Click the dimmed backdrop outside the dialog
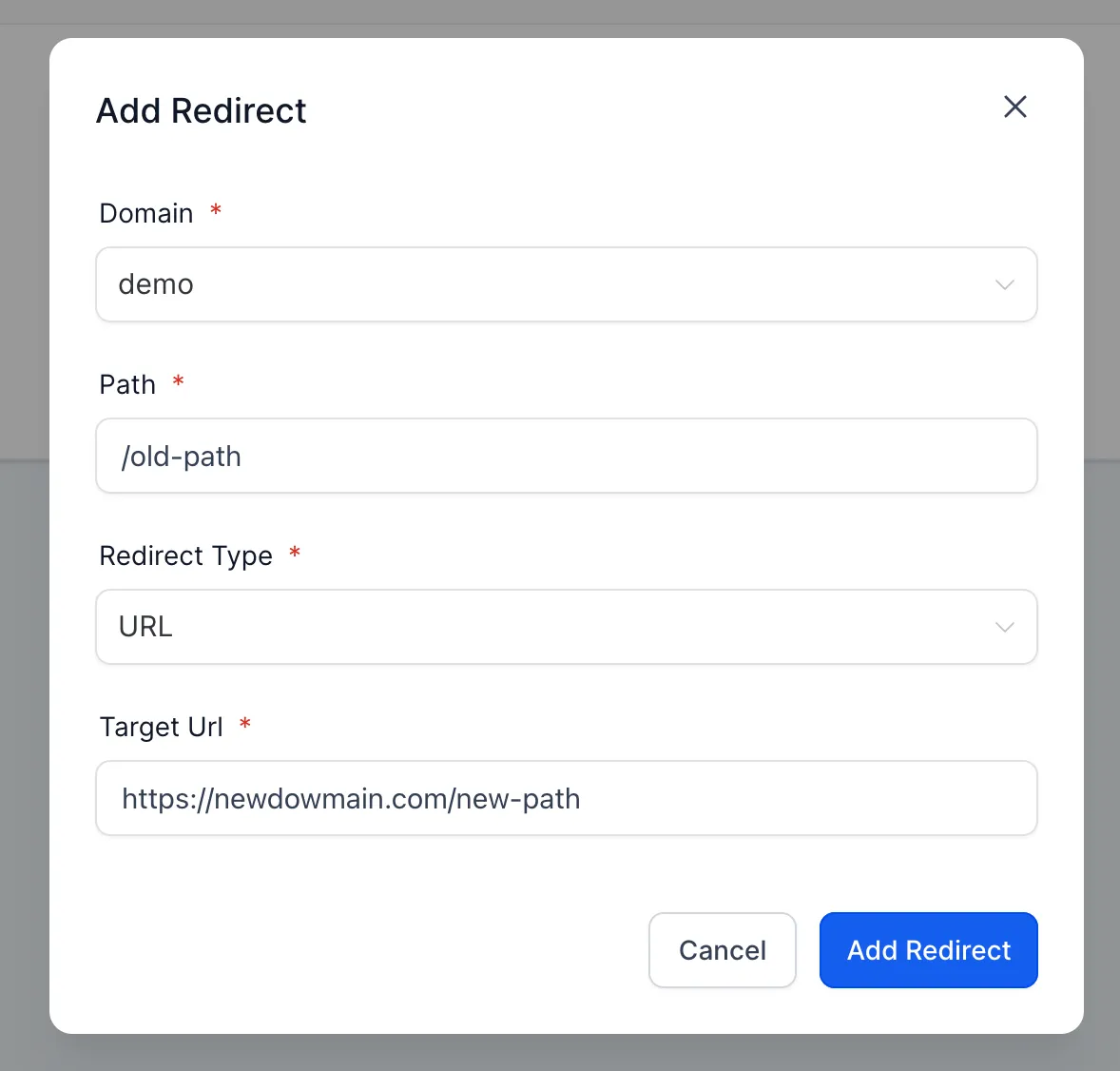 [x=24, y=571]
